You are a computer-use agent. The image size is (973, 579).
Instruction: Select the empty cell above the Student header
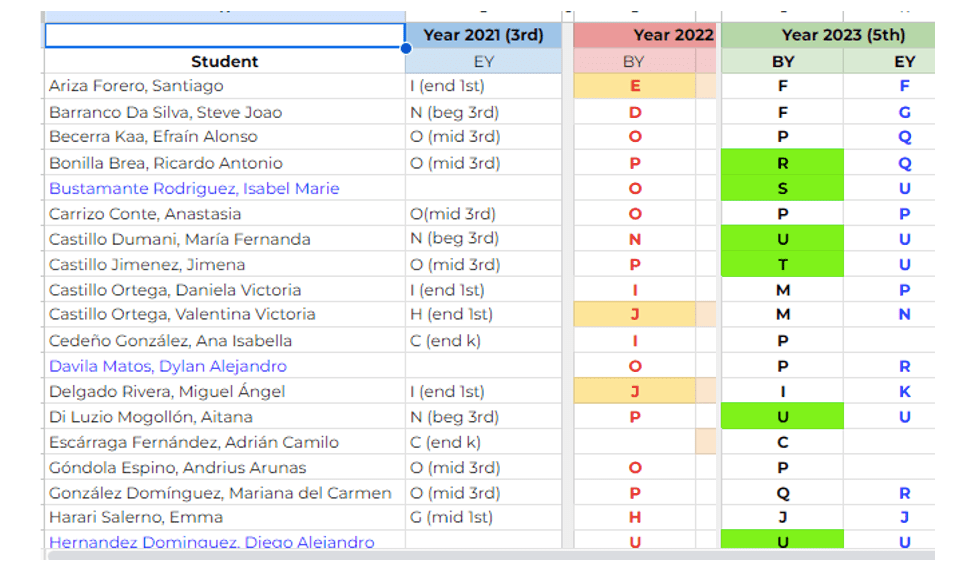pyautogui.click(x=224, y=35)
